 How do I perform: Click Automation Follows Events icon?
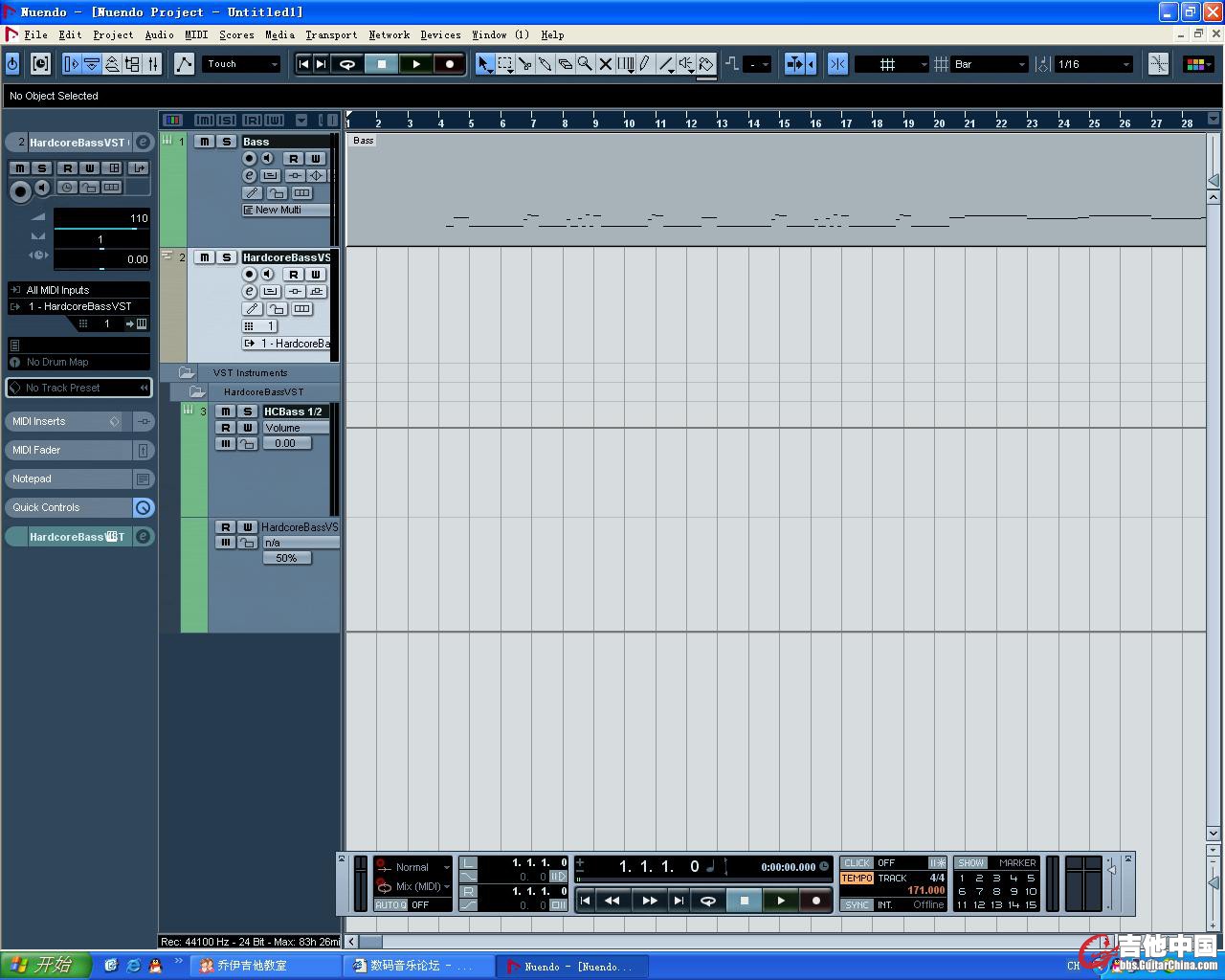(x=184, y=64)
